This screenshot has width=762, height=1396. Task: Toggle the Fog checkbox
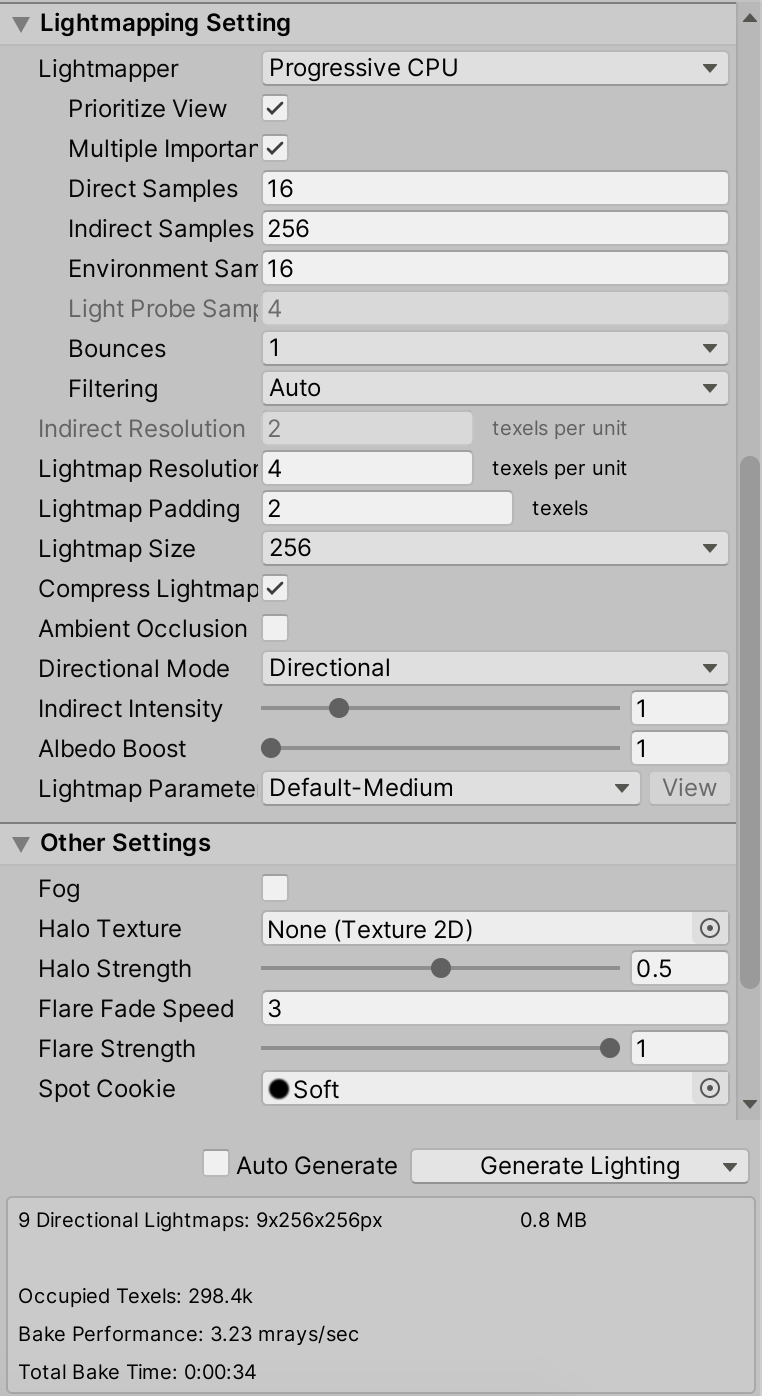[x=275, y=888]
